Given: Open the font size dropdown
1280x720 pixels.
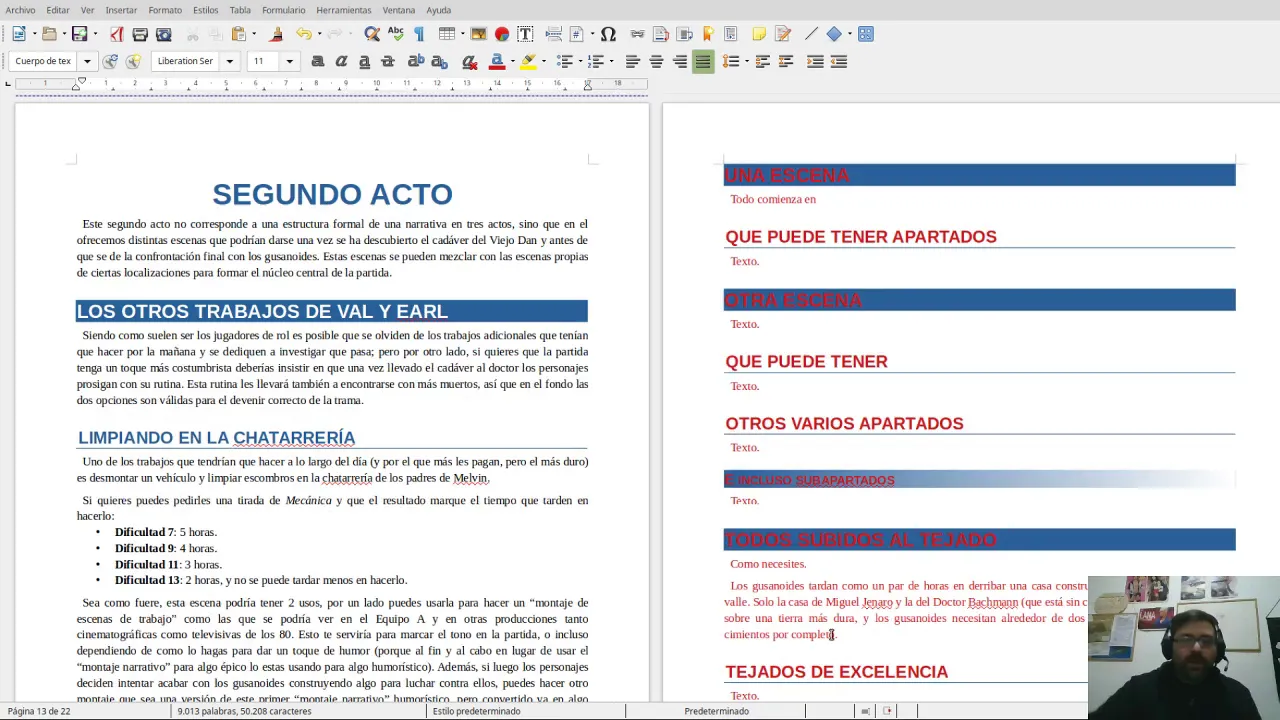Looking at the screenshot, I should pyautogui.click(x=289, y=61).
